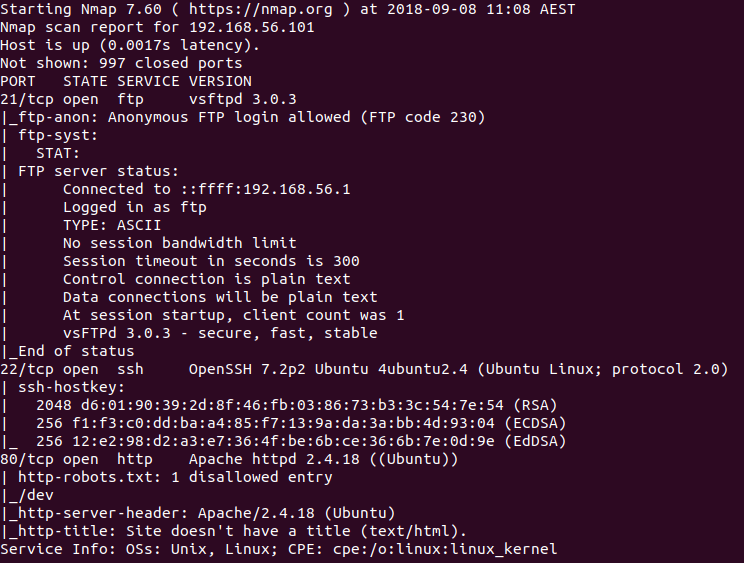Click the https://nmap.org URL in first line
Image resolution: width=744 pixels, height=563 pixels.
[260, 9]
